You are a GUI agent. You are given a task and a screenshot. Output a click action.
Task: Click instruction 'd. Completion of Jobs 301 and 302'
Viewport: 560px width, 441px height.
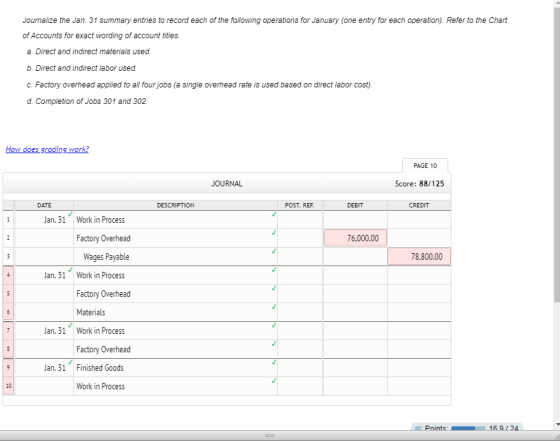(x=87, y=101)
